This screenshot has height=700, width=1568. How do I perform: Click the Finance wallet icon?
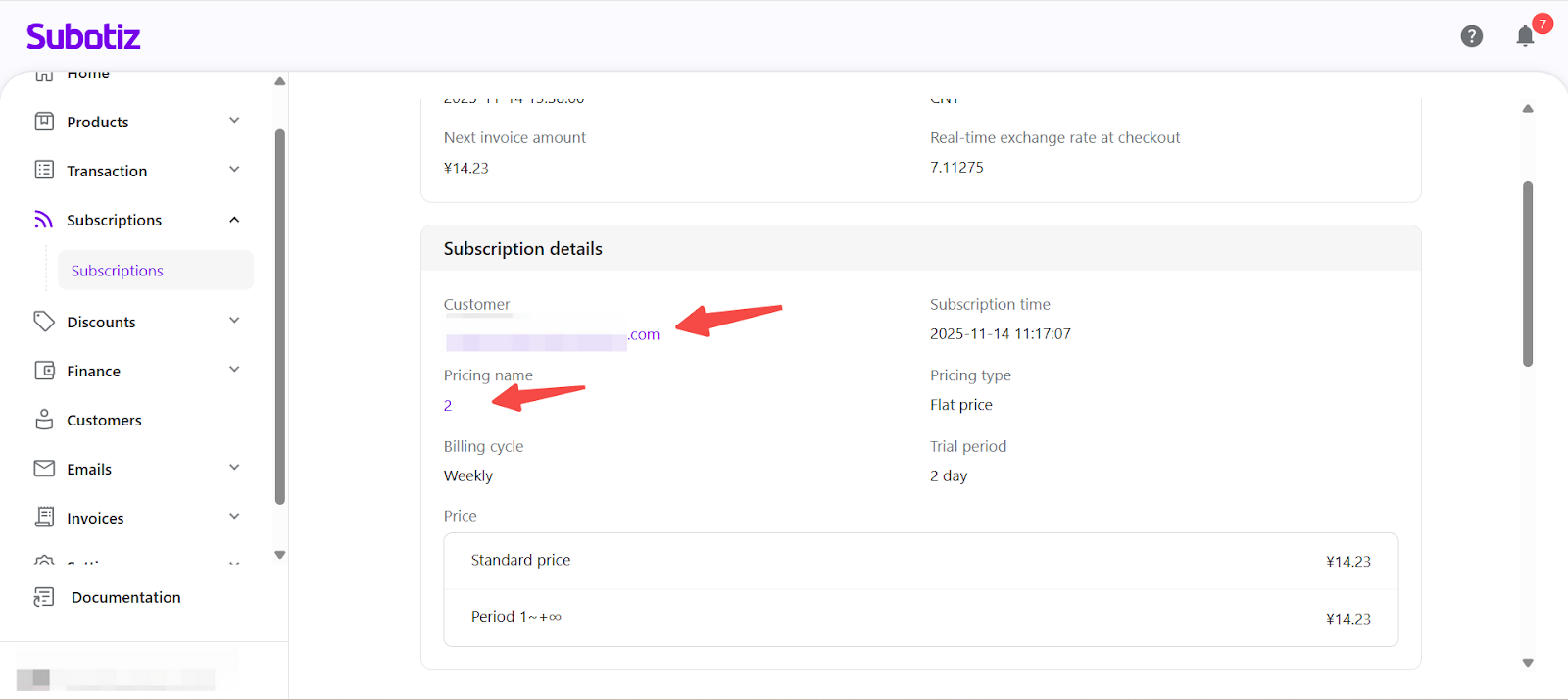point(44,371)
